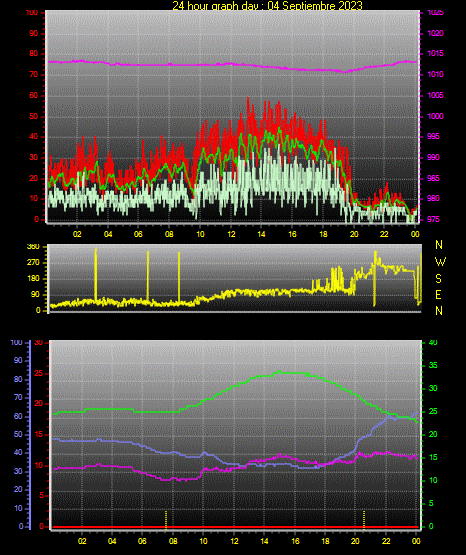
Task: Click the 90 degree wind direction label
Action: click(36, 294)
